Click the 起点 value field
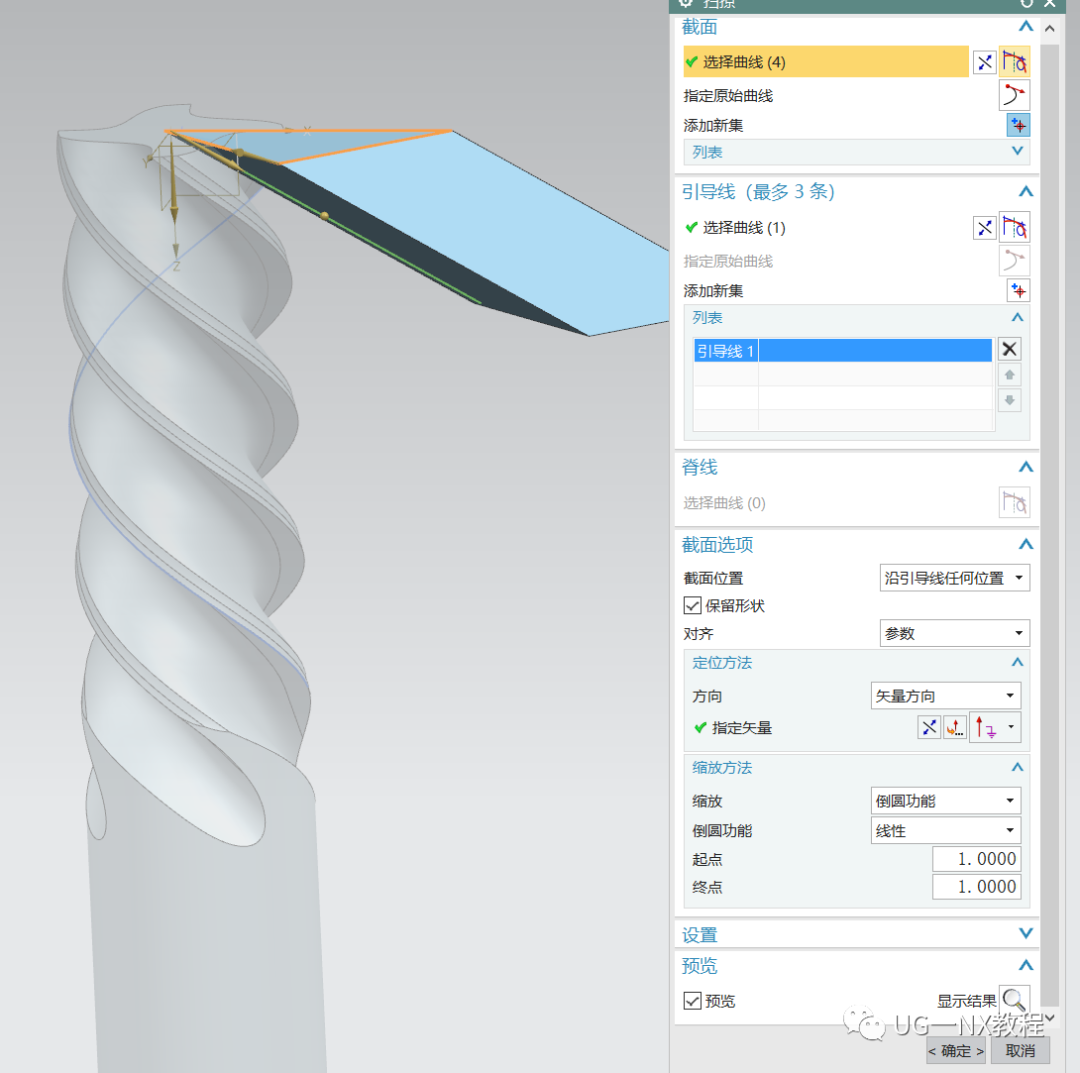The width and height of the screenshot is (1080, 1073). [976, 859]
